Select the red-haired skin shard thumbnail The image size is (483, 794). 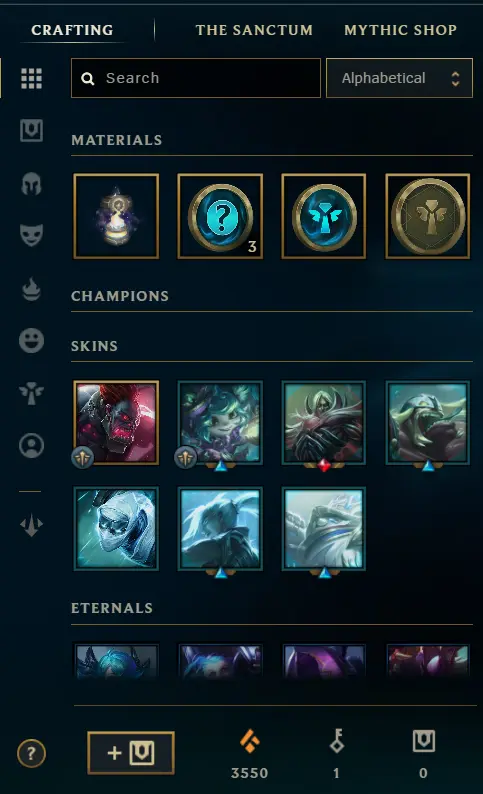click(116, 422)
